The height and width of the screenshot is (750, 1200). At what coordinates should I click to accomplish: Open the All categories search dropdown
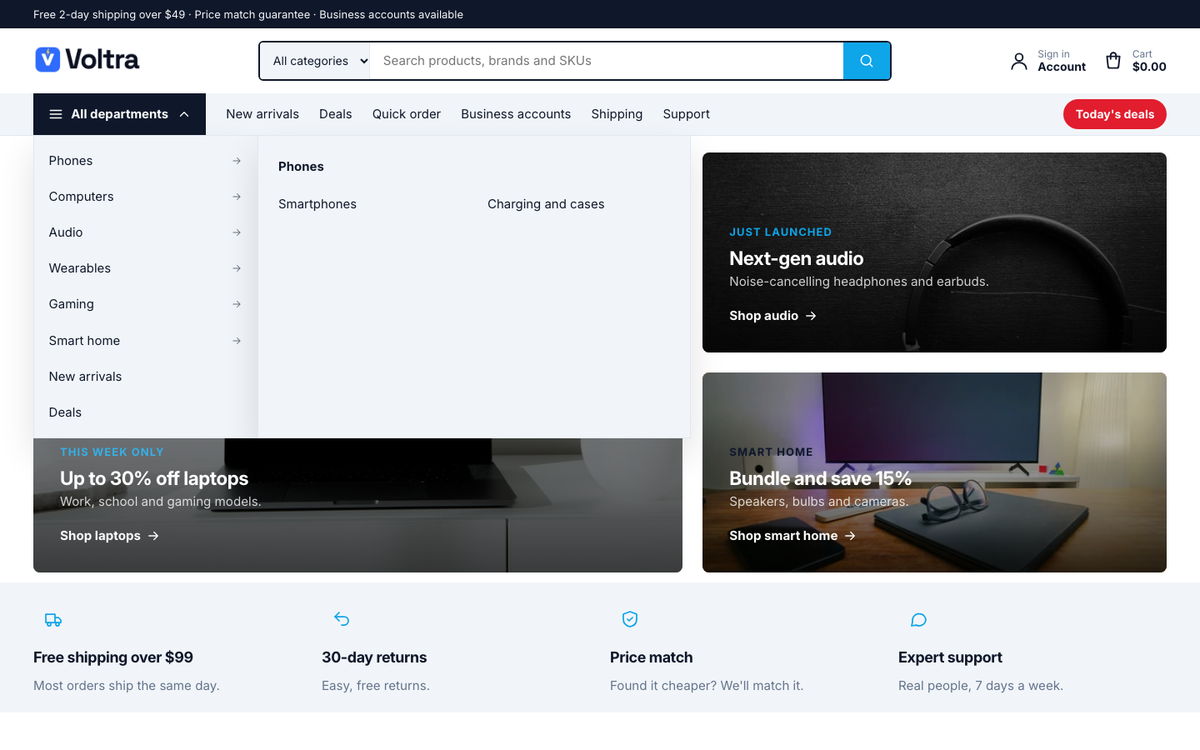(x=315, y=61)
